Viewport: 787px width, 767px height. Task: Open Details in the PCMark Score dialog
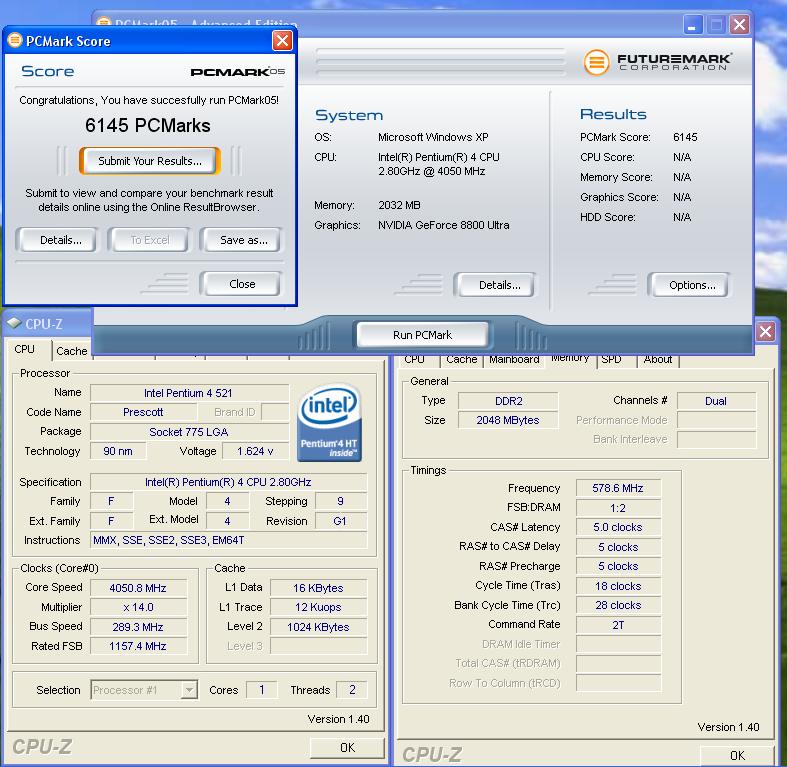click(x=56, y=240)
